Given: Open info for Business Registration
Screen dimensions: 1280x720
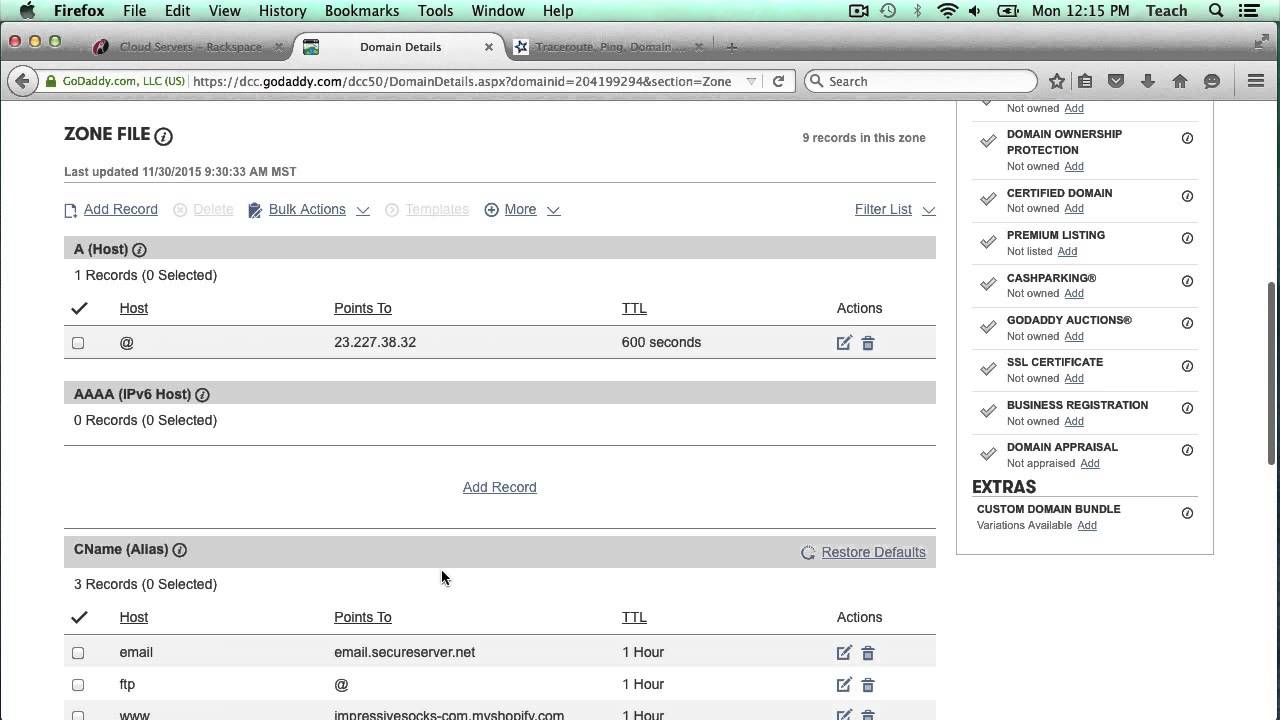Looking at the screenshot, I should 1187,408.
